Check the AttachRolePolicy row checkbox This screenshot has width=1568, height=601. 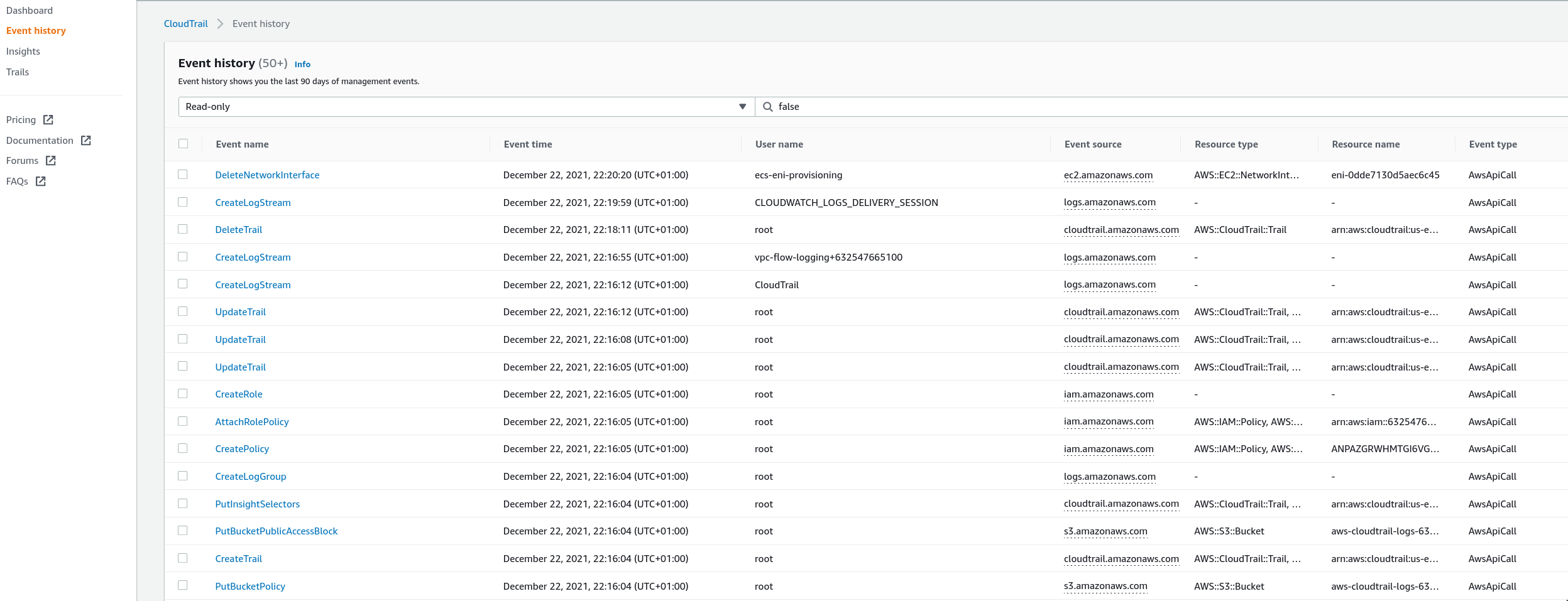click(183, 421)
